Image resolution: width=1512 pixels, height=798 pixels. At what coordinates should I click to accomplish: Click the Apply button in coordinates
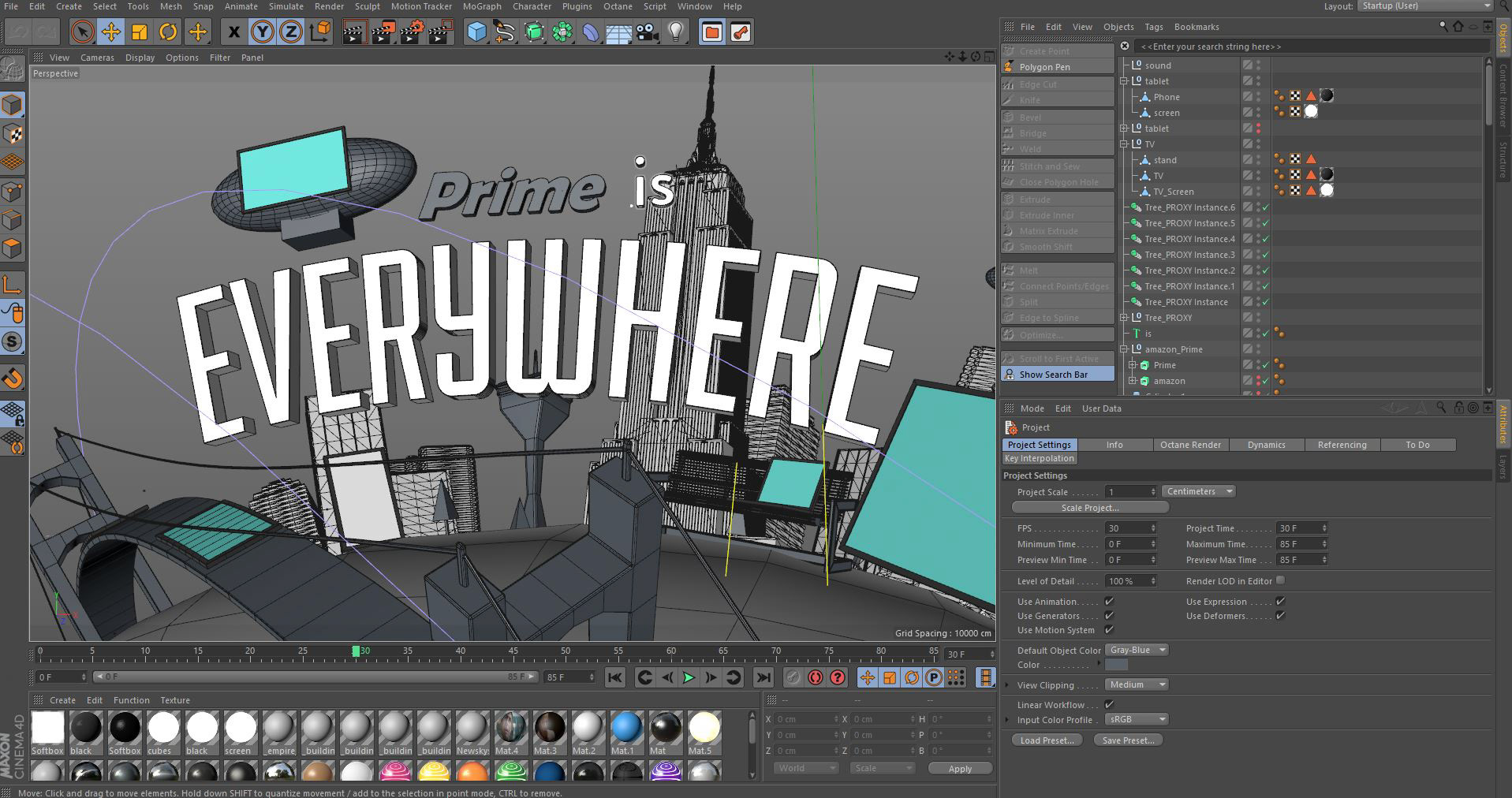tap(959, 769)
